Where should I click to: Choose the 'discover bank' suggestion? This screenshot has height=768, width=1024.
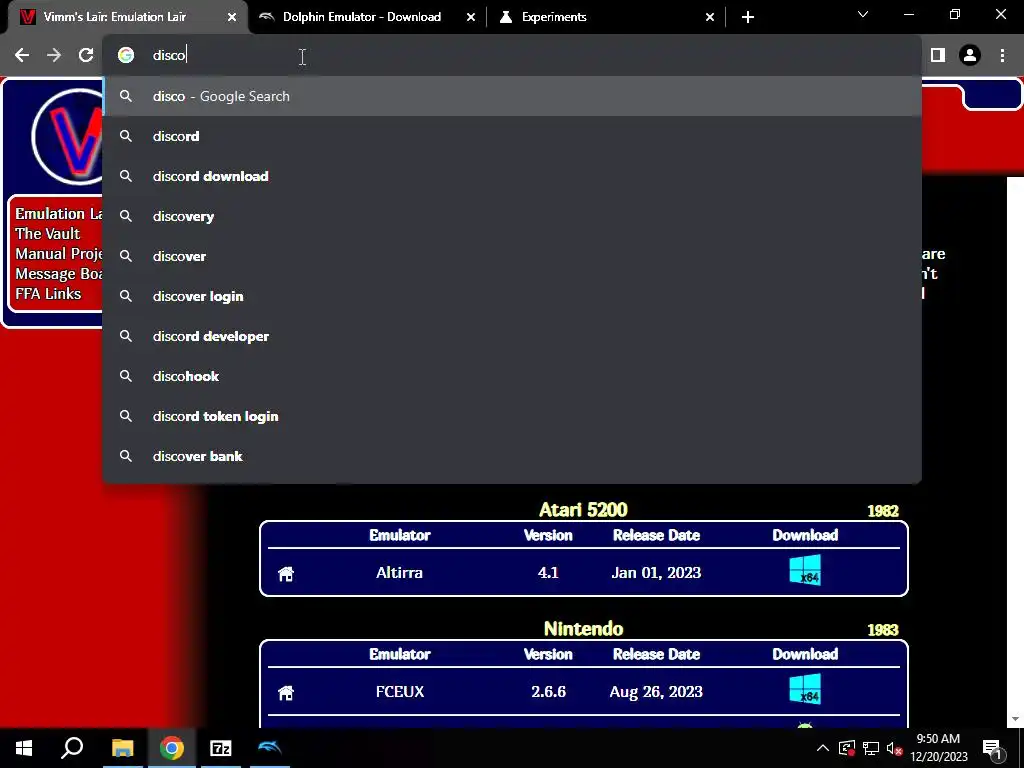click(x=512, y=456)
